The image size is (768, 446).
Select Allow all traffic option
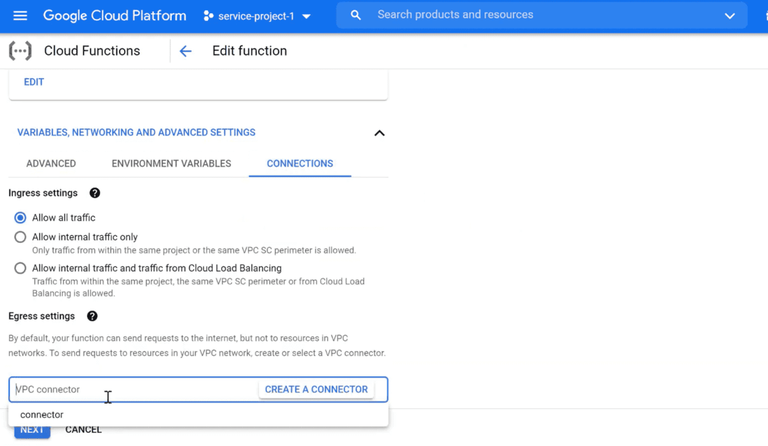click(x=20, y=218)
